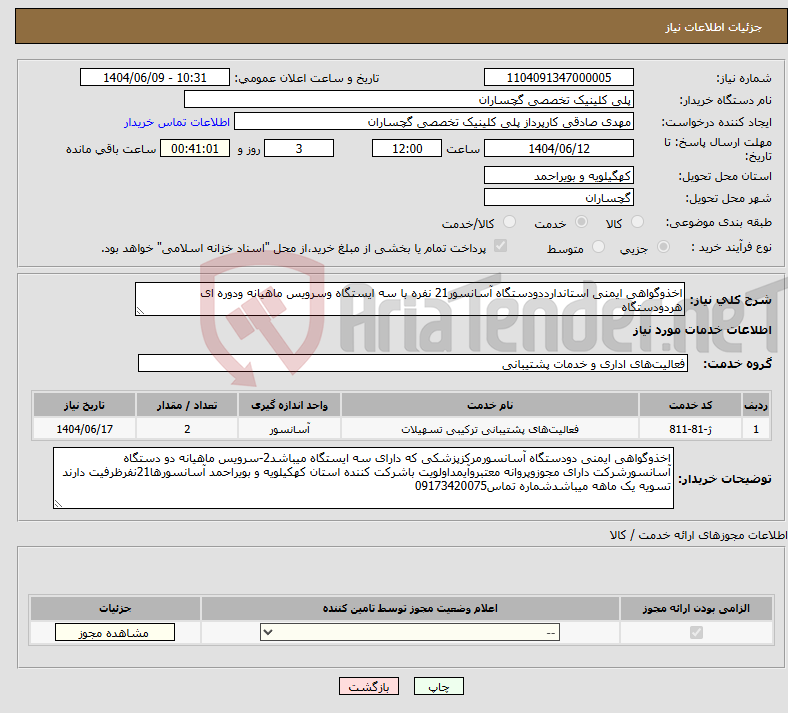Select the جزیی purchase type radio
This screenshot has width=788, height=713.
(x=663, y=247)
